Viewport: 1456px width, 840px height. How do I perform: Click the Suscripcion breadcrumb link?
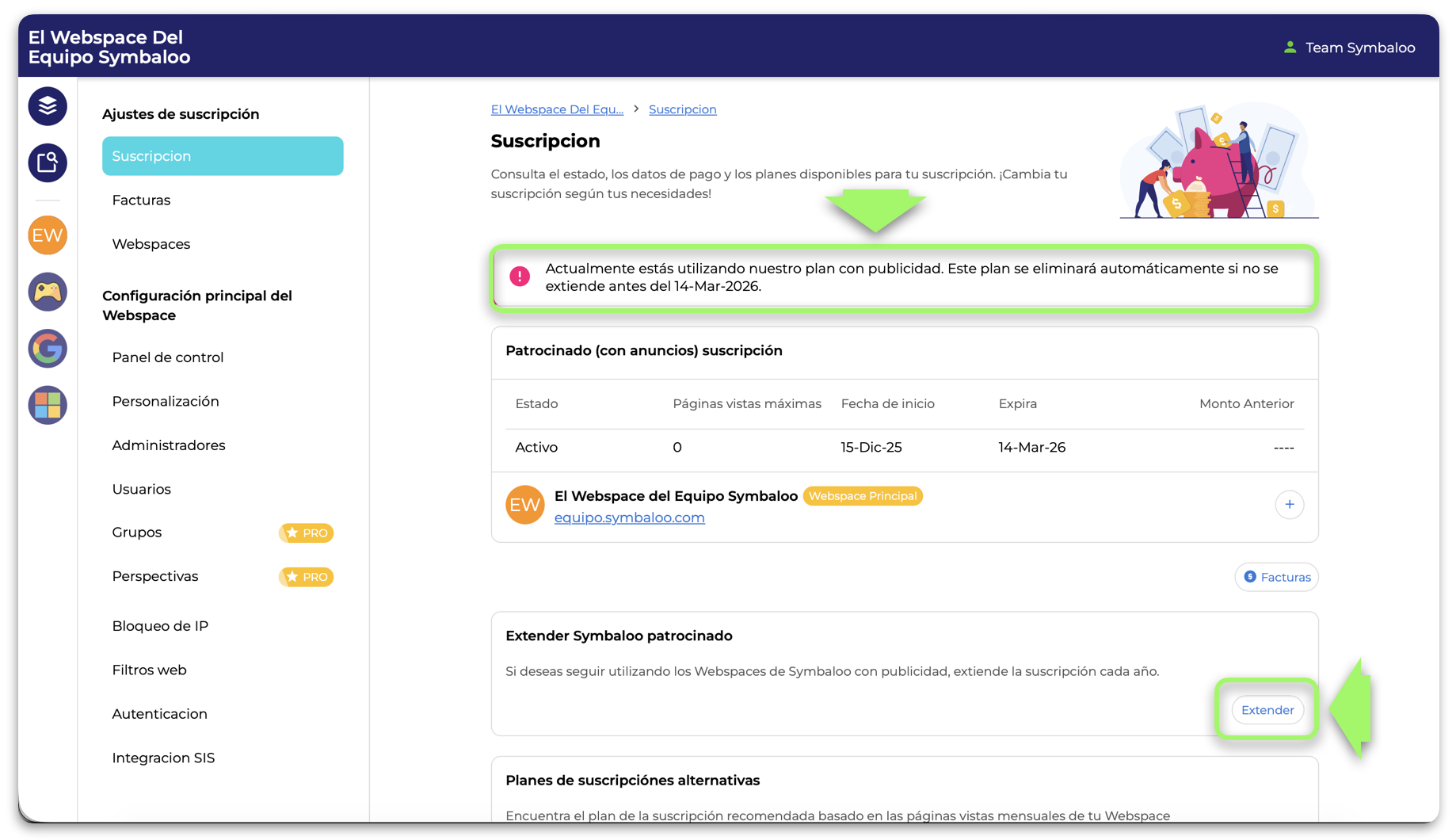pos(683,109)
